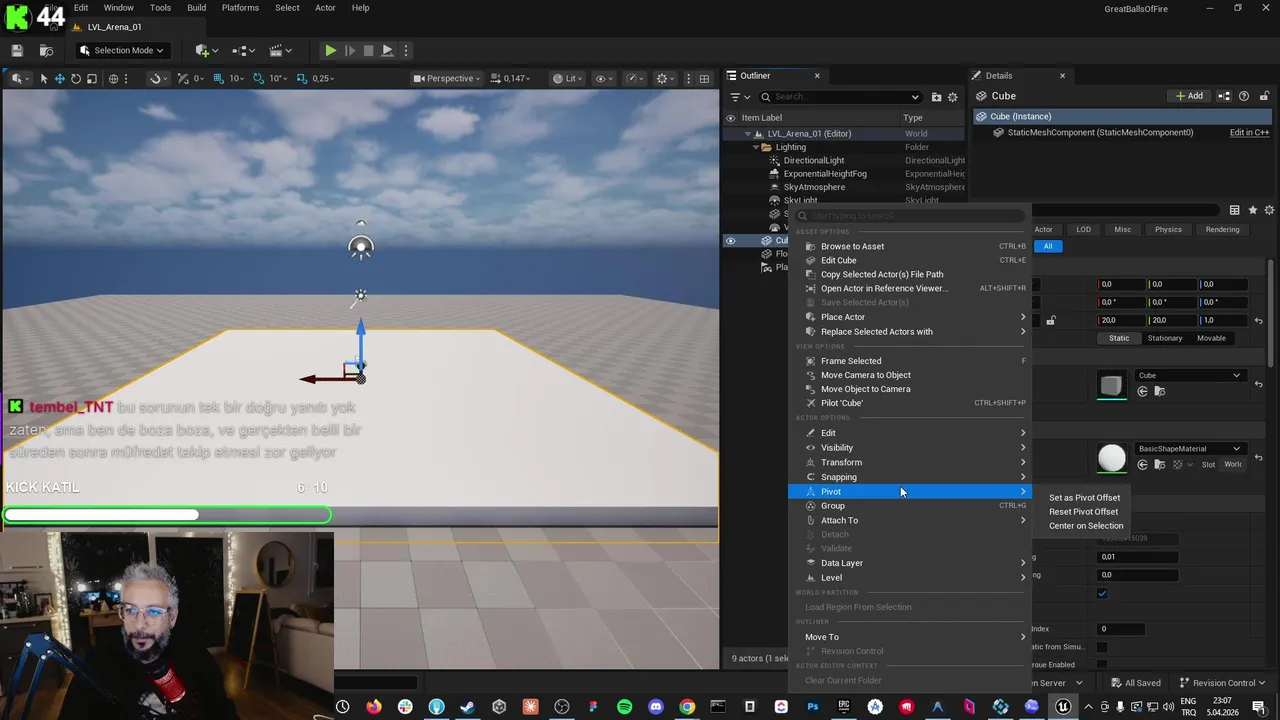The image size is (1280, 720).
Task: Open the viewport Show eye dropdown
Action: pyautogui.click(x=603, y=78)
